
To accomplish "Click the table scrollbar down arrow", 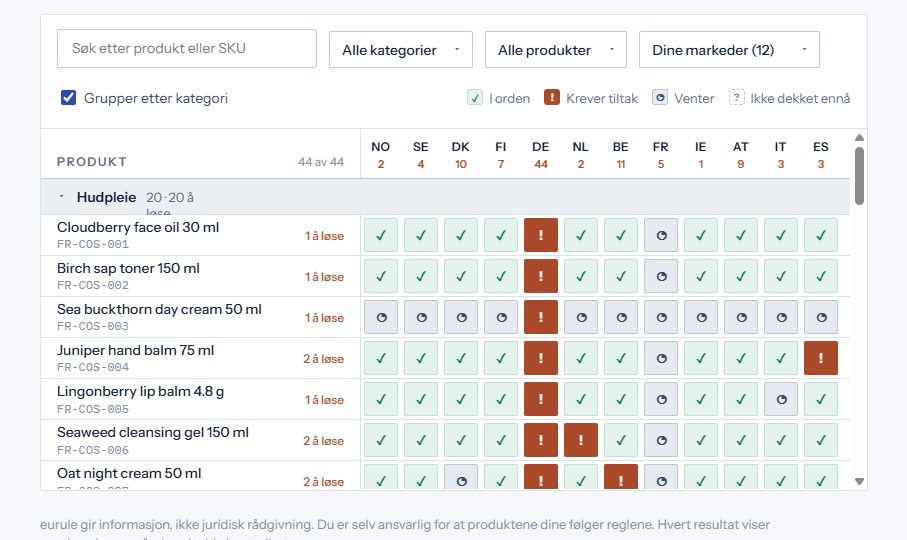I will coord(860,481).
